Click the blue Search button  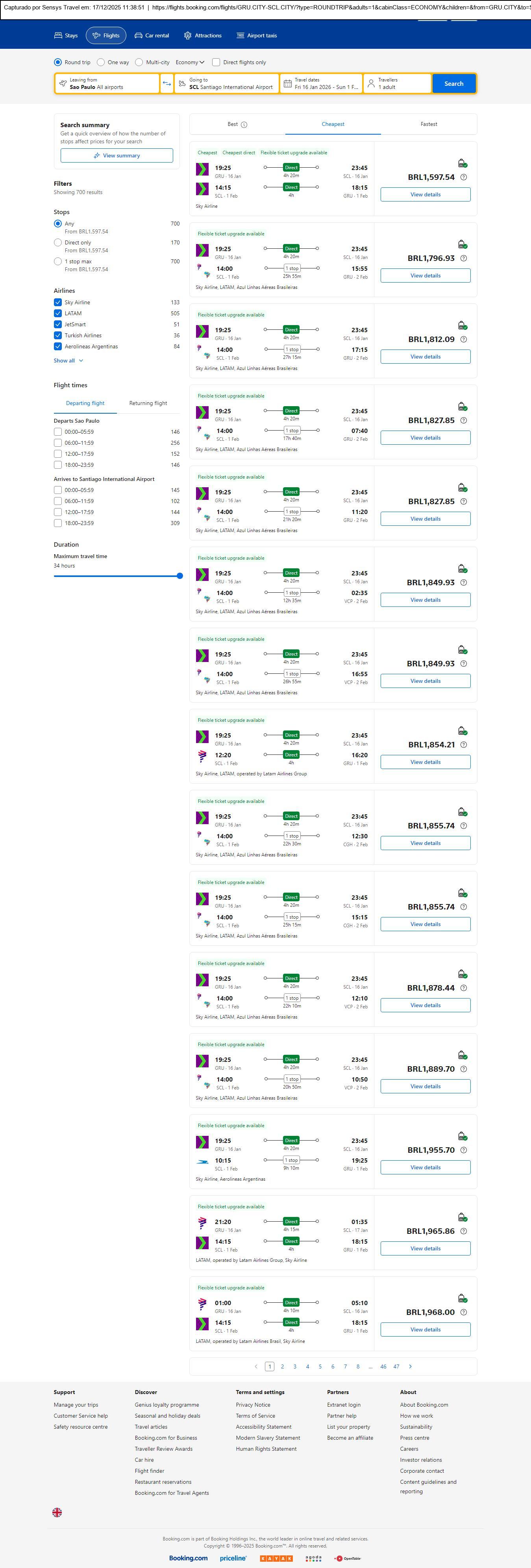(454, 83)
